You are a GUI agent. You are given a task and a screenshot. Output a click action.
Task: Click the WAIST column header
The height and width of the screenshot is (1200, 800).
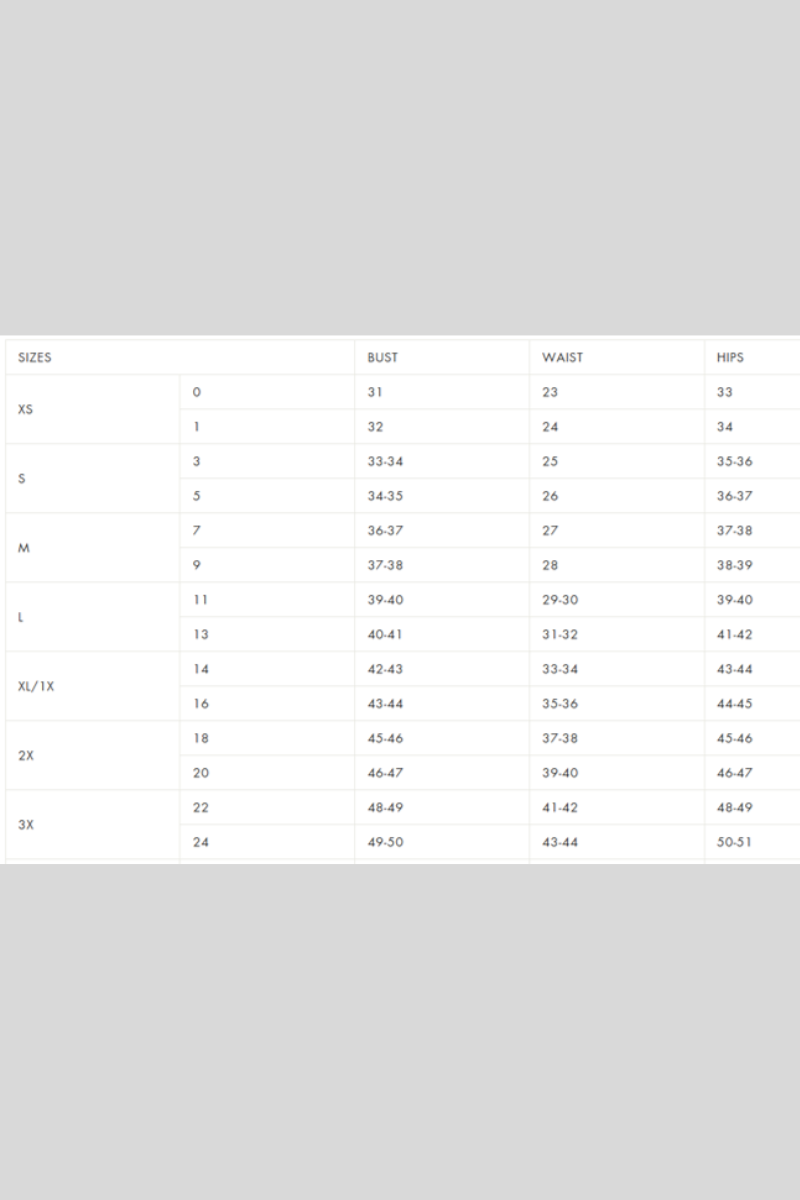[x=562, y=357]
